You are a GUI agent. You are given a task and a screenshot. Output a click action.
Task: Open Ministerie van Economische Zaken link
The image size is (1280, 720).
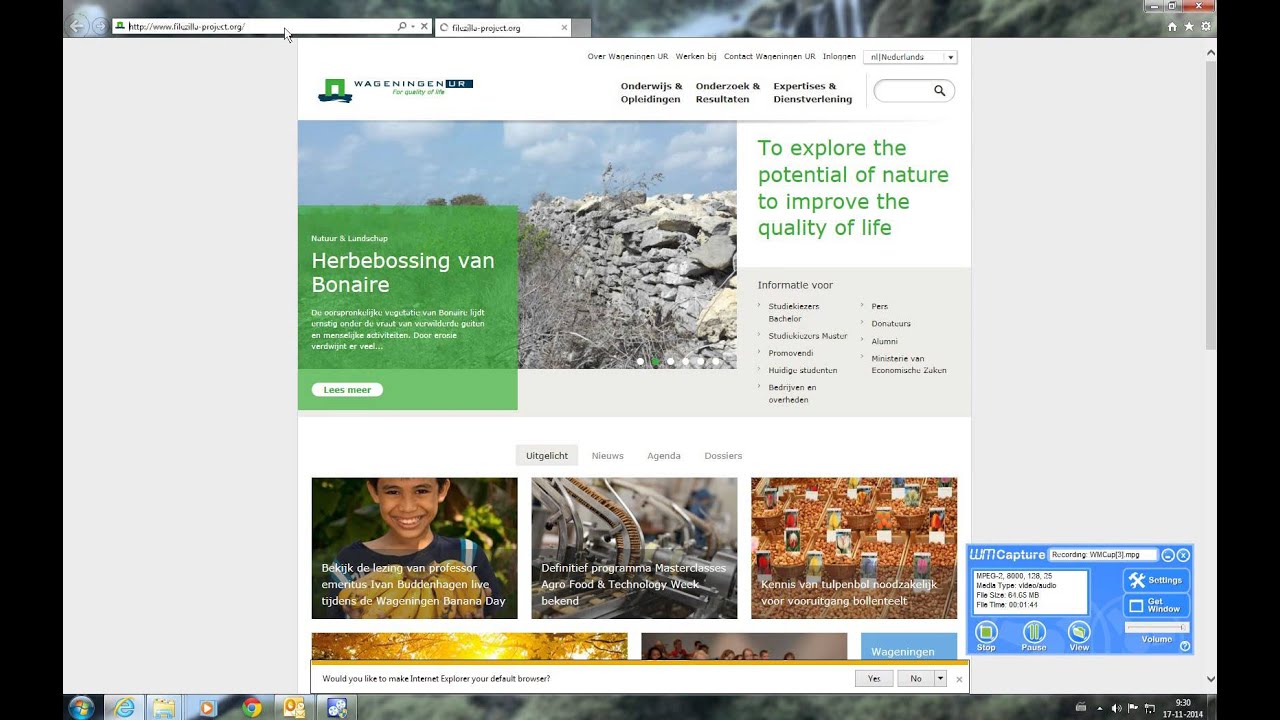tap(909, 364)
